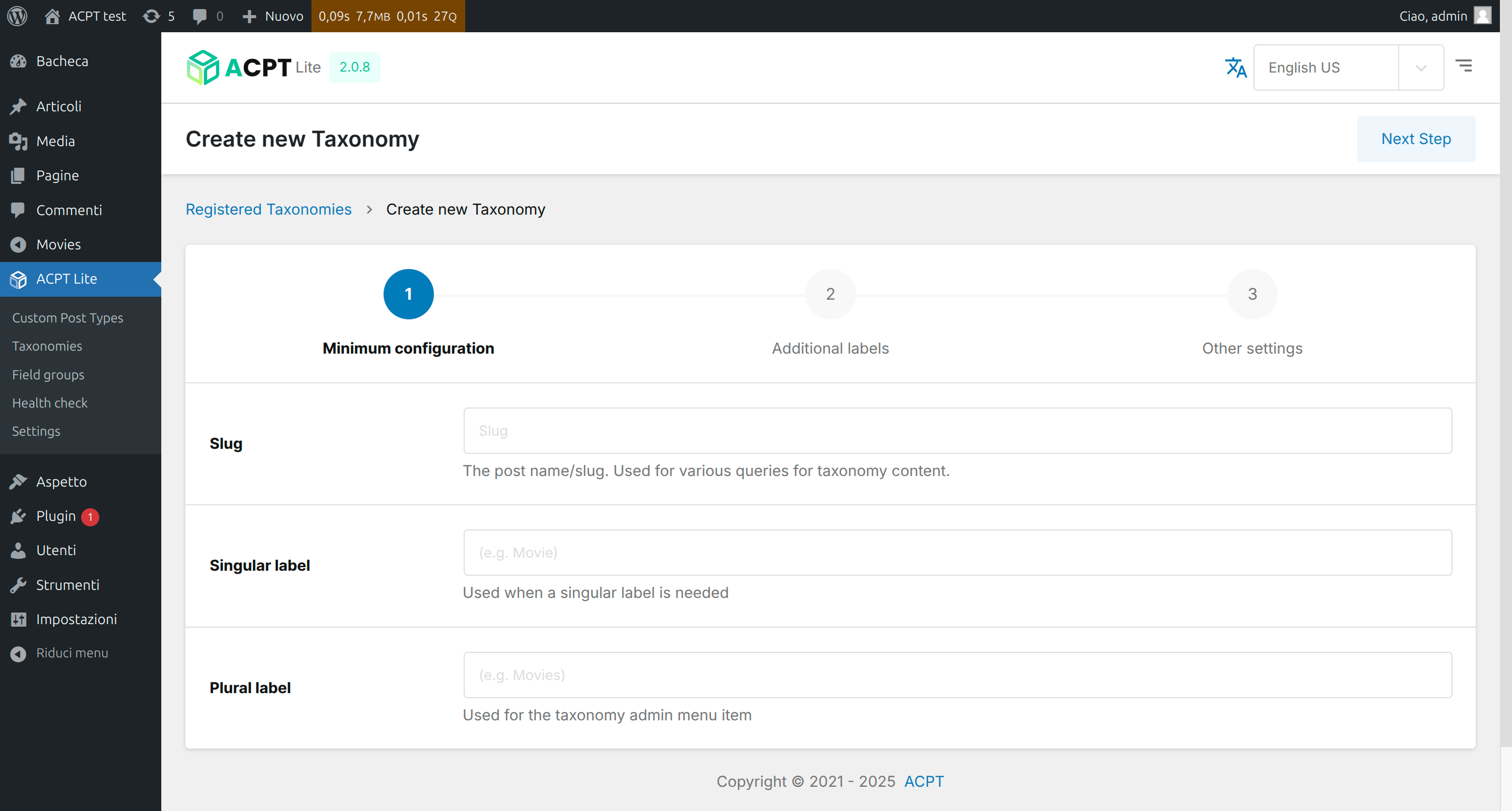Open the Field groups submenu item
Viewport: 1512px width, 811px height.
[47, 374]
